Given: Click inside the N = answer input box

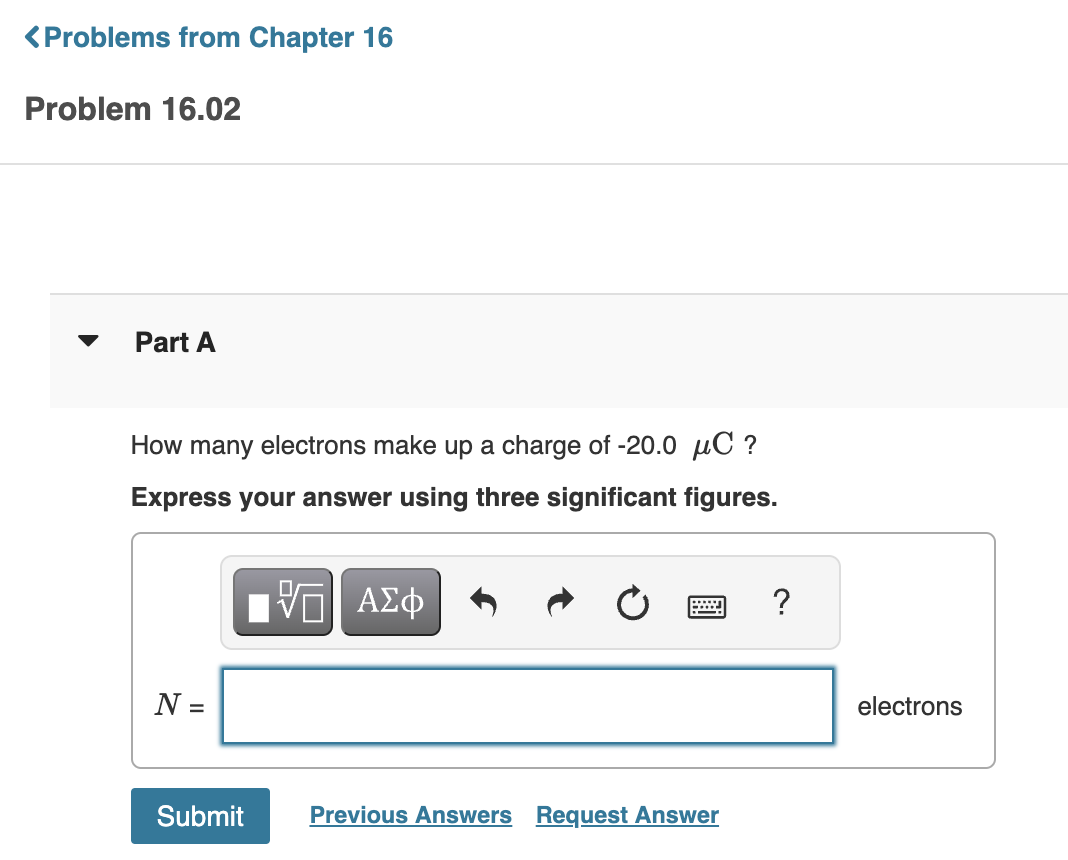Looking at the screenshot, I should coord(528,706).
